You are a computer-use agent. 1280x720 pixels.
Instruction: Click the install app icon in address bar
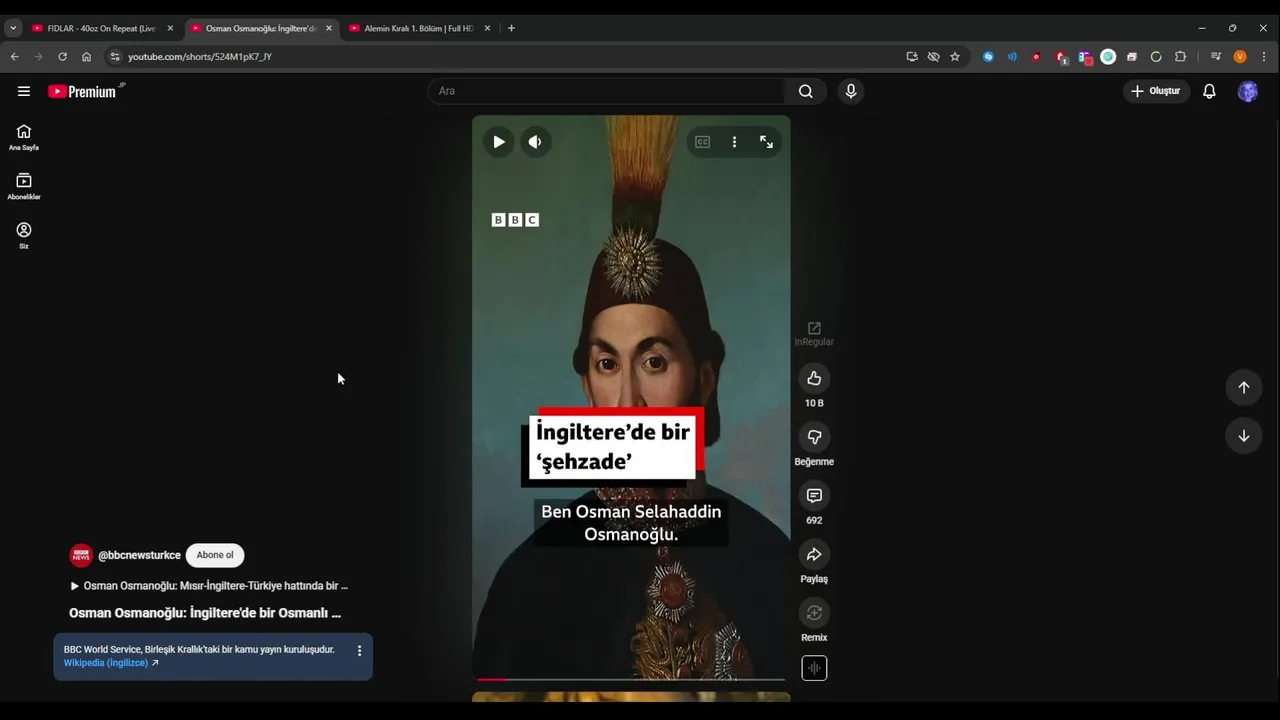point(912,57)
